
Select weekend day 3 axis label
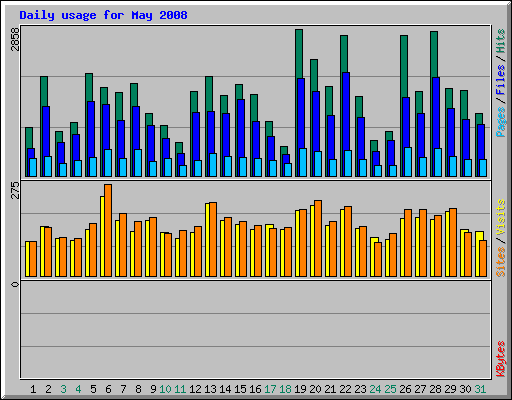63,389
